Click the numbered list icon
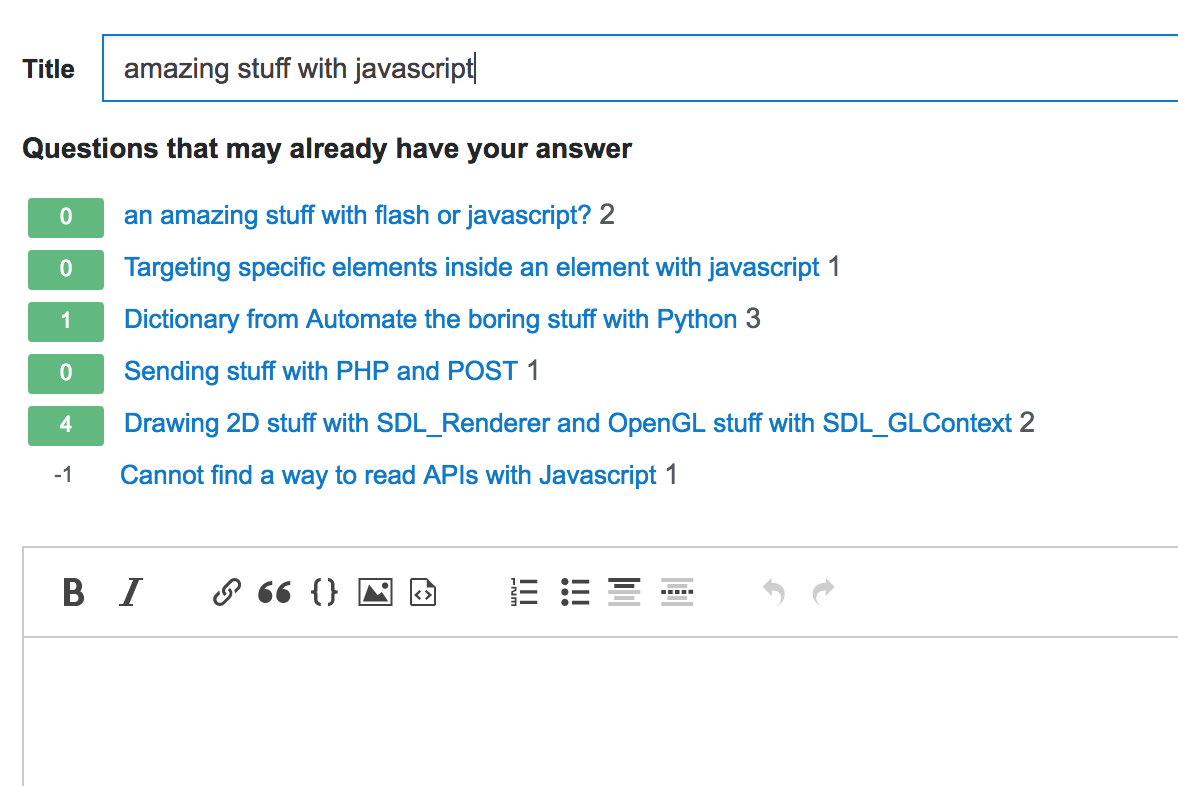Screen dimensions: 1178x786 coord(524,592)
